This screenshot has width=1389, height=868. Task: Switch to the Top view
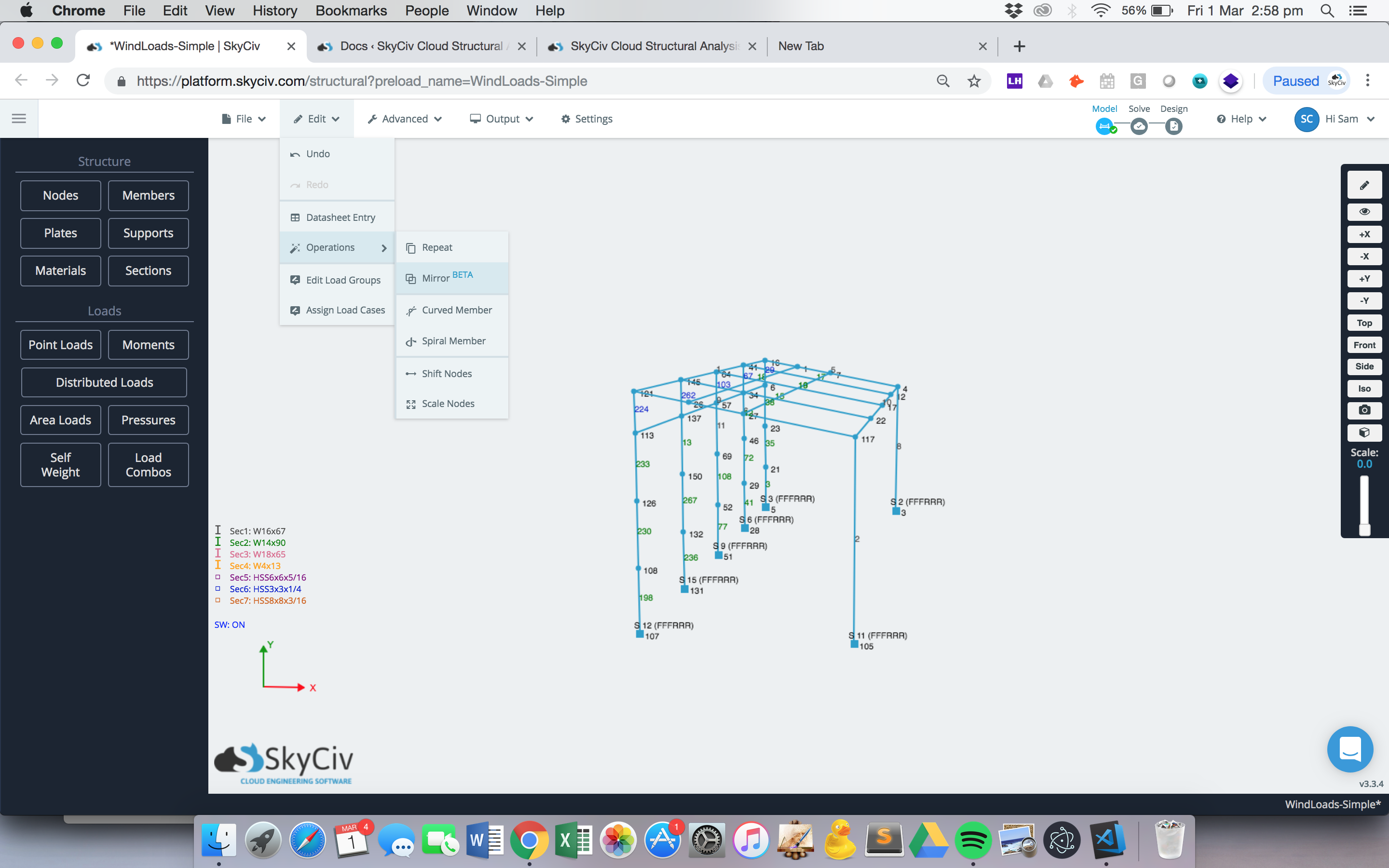1364,323
